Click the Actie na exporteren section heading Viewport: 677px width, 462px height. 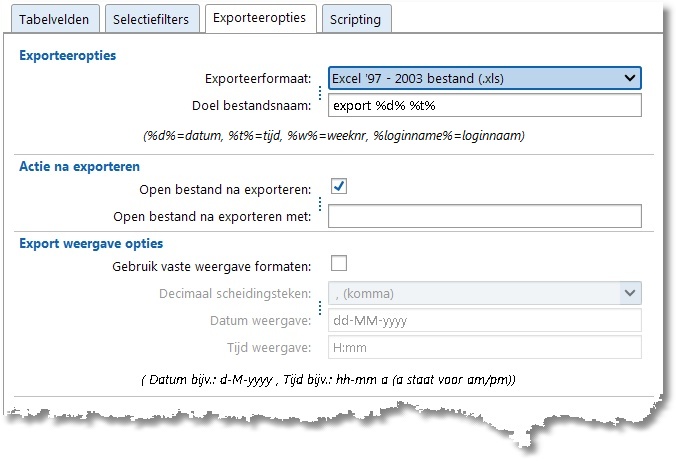[x=80, y=166]
